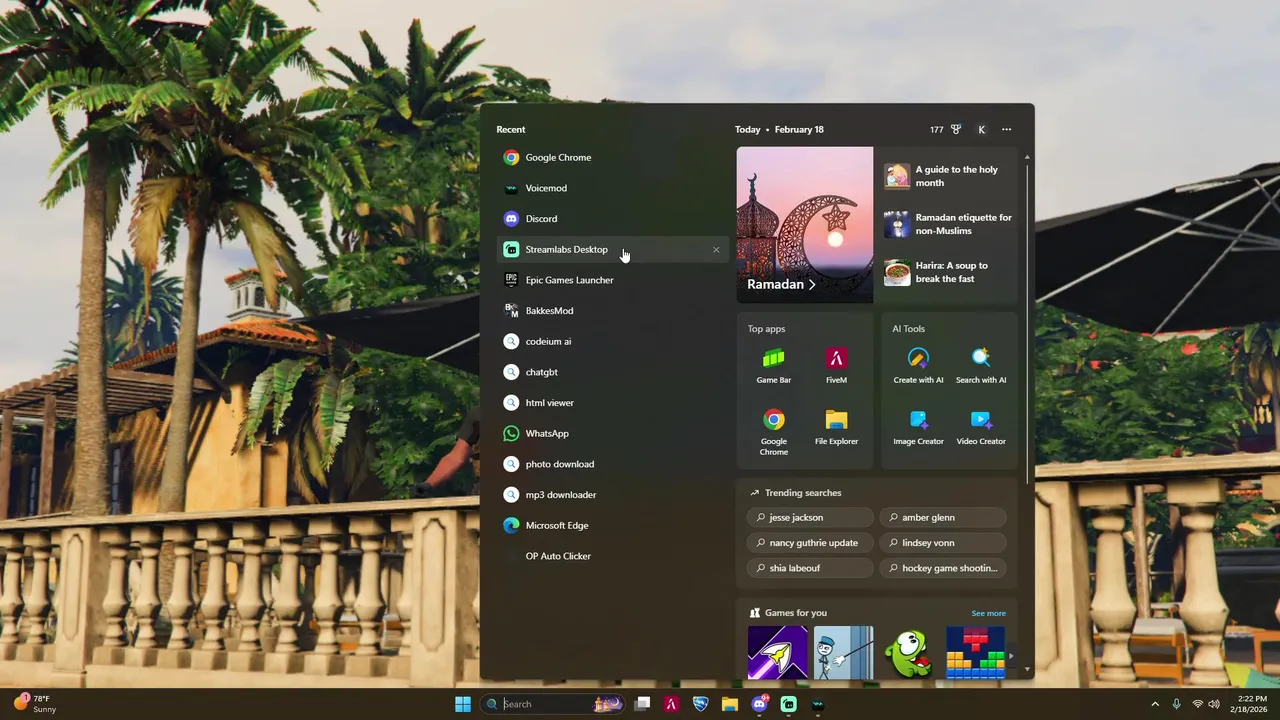Search trending 'lindsey vonn'
This screenshot has width=1280, height=720.
tap(943, 543)
